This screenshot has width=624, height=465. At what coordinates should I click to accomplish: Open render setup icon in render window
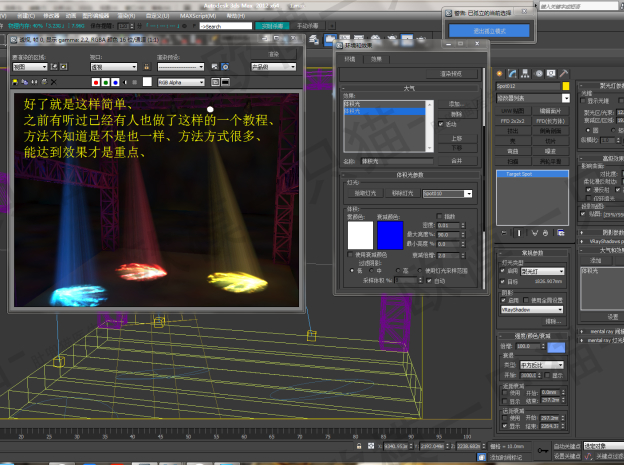click(x=215, y=66)
